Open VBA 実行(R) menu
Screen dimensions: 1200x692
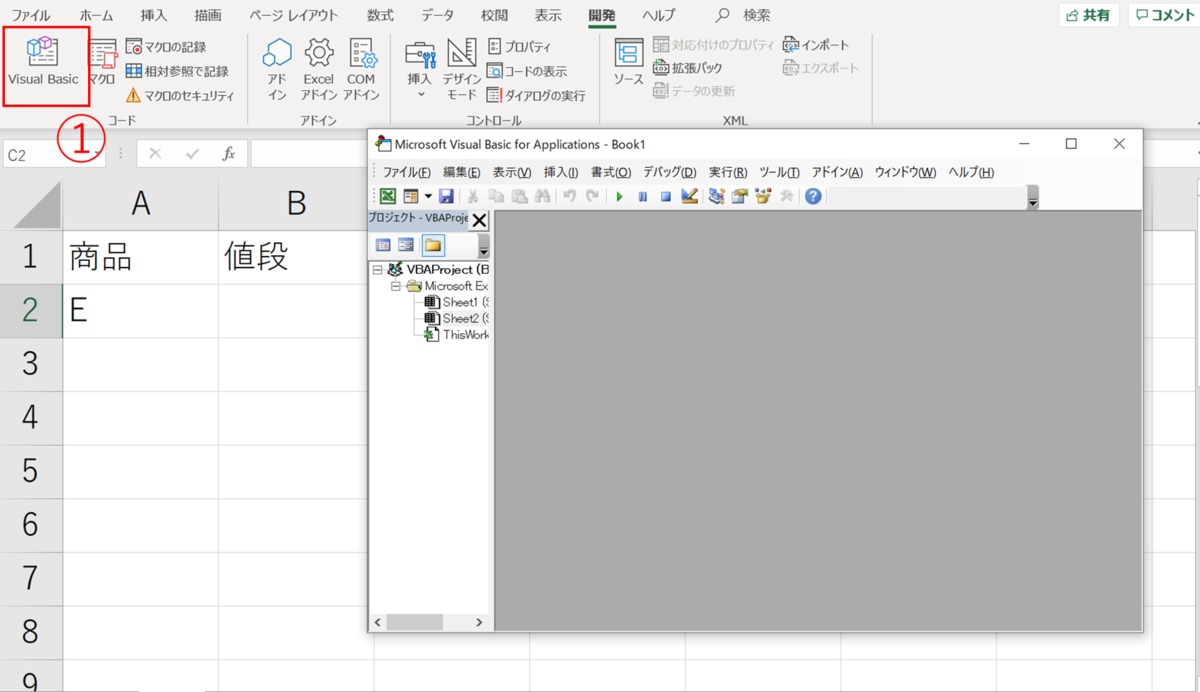[727, 172]
